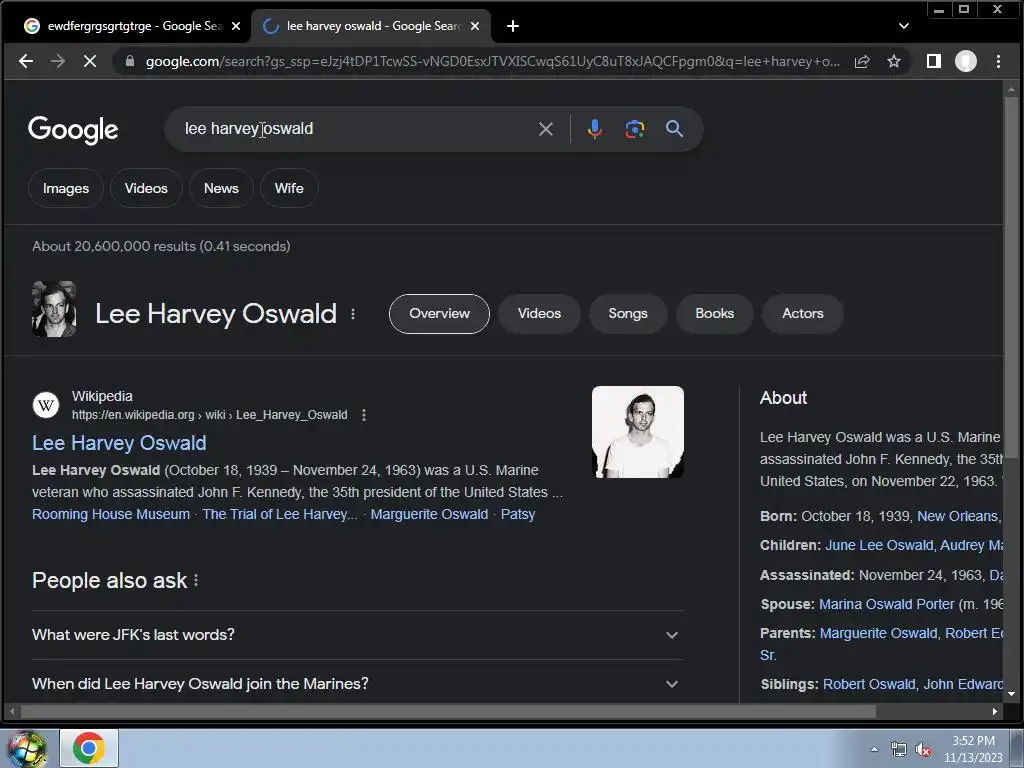Clear the search box text
This screenshot has width=1024, height=768.
546,129
